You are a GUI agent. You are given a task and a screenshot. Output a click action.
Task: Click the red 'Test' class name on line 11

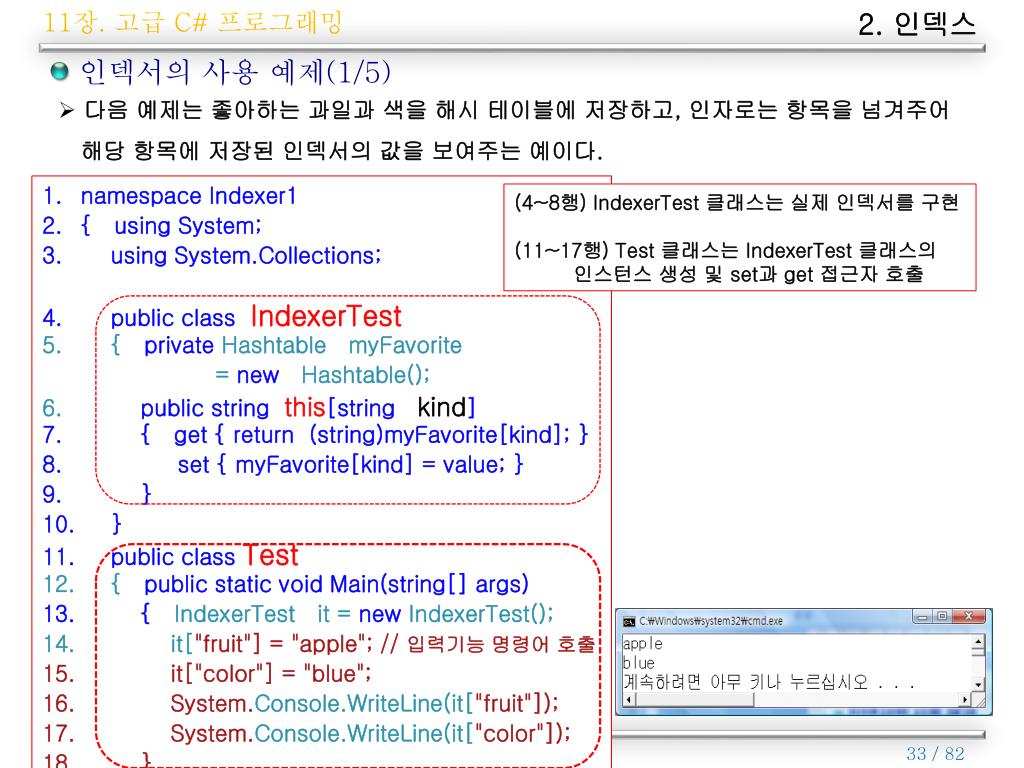pyautogui.click(x=270, y=556)
